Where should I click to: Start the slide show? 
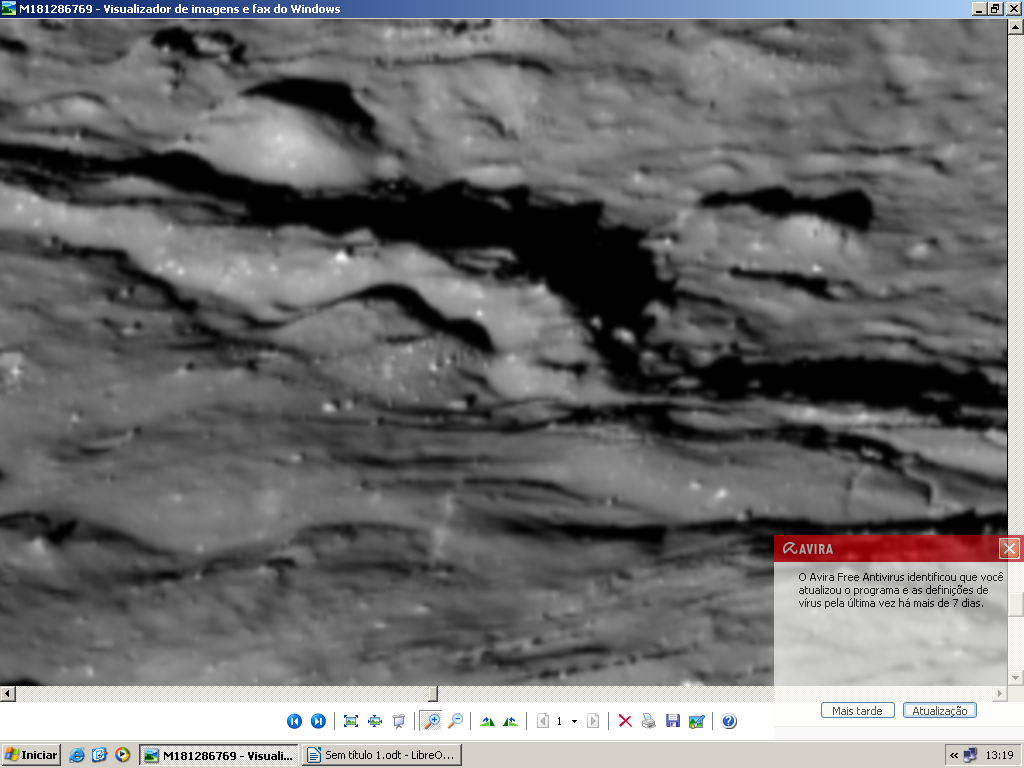pos(399,721)
